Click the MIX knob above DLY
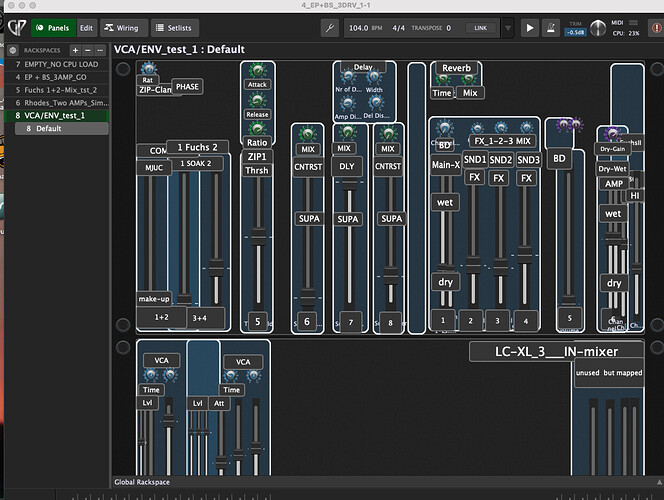Screen dimensions: 664x500 pyautogui.click(x=347, y=133)
